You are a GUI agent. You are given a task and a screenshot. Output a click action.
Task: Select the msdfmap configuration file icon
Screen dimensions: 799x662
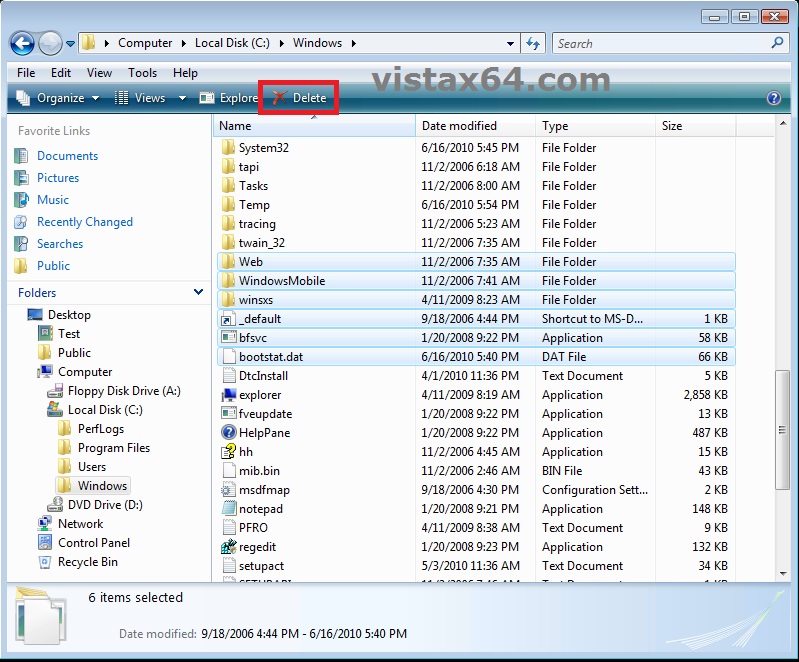click(x=228, y=490)
